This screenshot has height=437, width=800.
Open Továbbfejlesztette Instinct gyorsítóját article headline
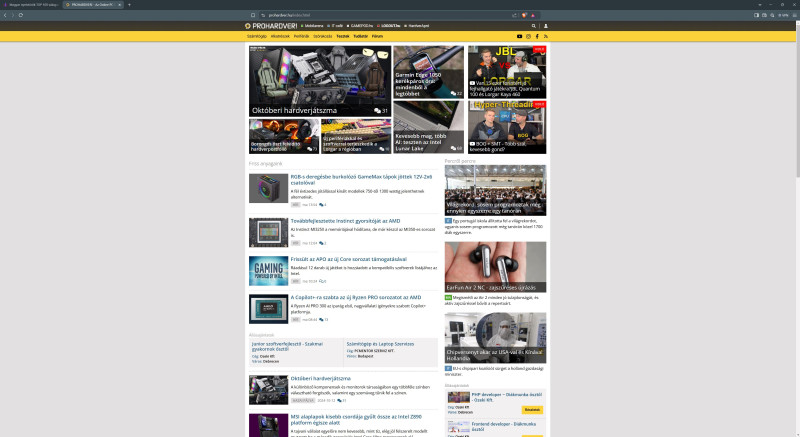tap(345, 221)
